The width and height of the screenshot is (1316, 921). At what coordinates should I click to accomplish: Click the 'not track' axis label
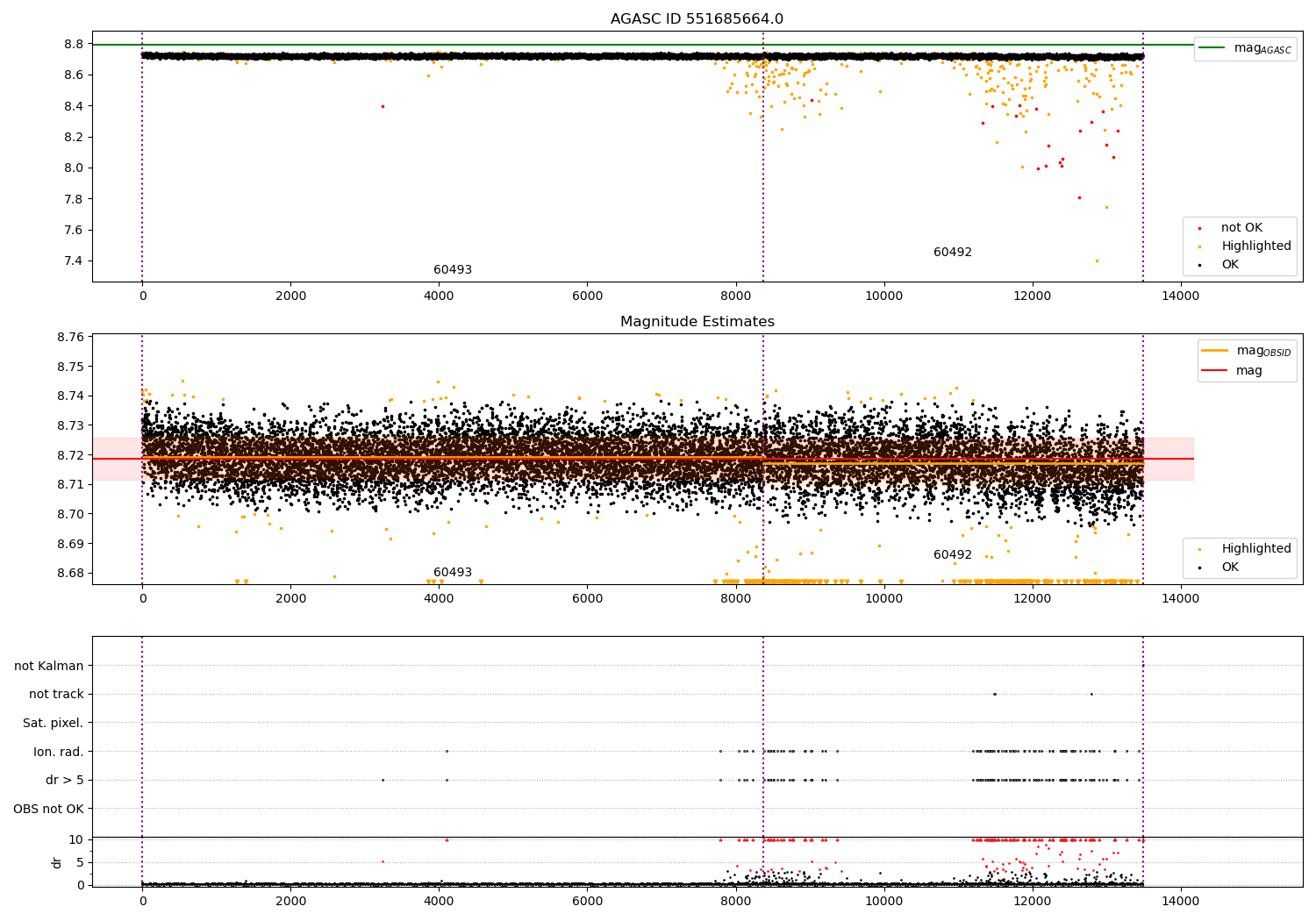tap(56, 695)
